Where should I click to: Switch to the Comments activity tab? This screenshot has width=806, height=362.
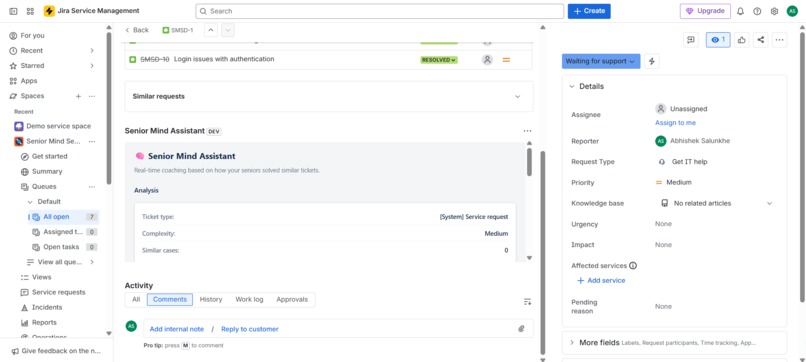coord(170,299)
